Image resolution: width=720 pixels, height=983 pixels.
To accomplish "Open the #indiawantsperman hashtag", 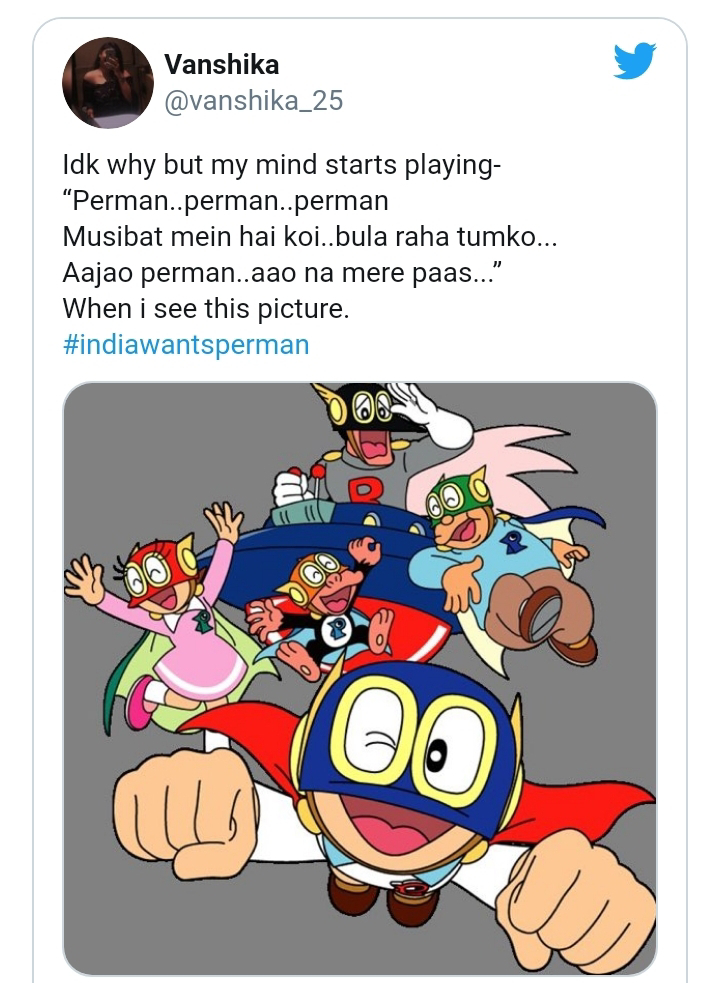I will point(186,344).
